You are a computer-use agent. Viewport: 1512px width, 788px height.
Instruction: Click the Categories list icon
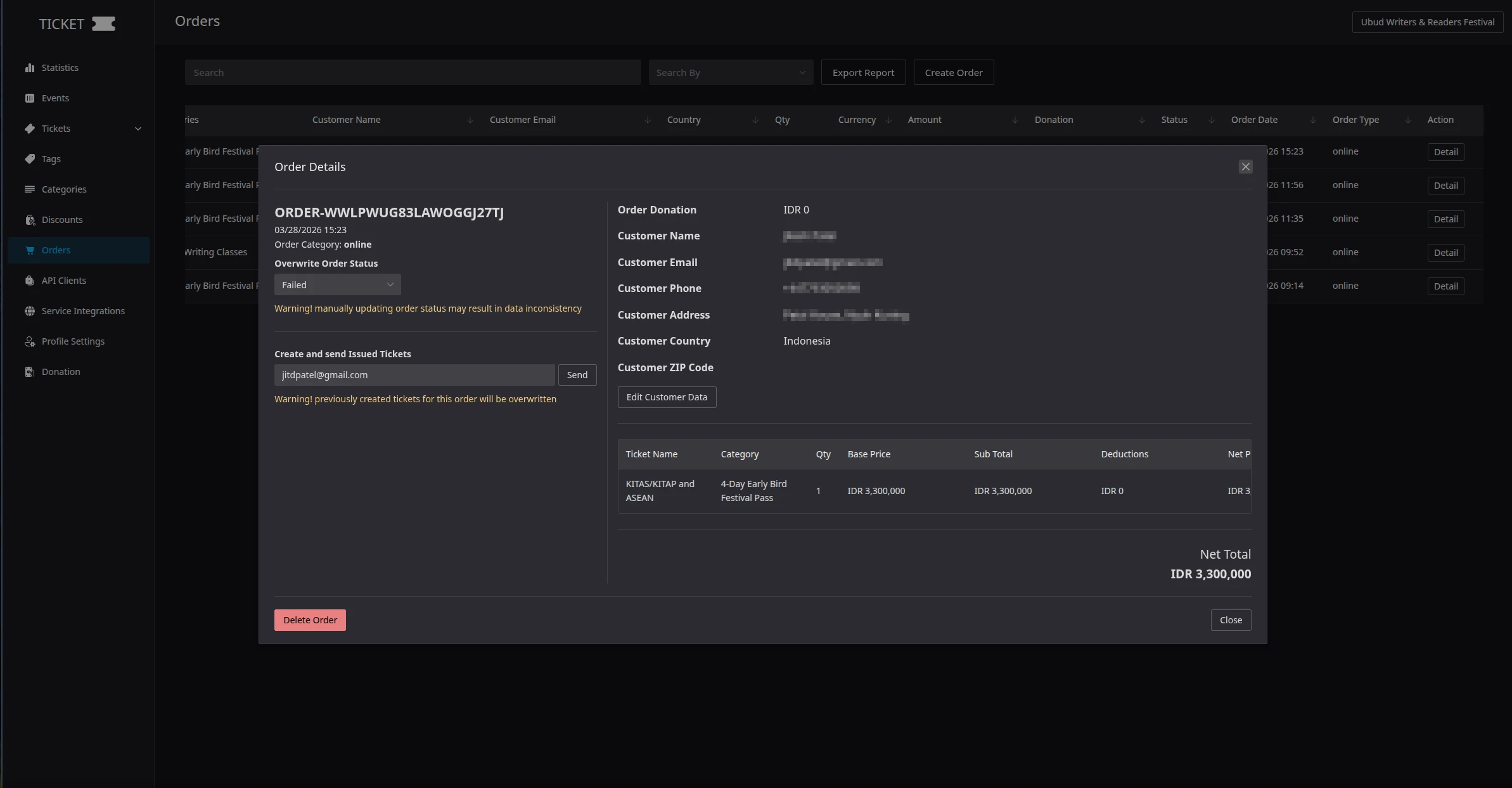(x=30, y=189)
